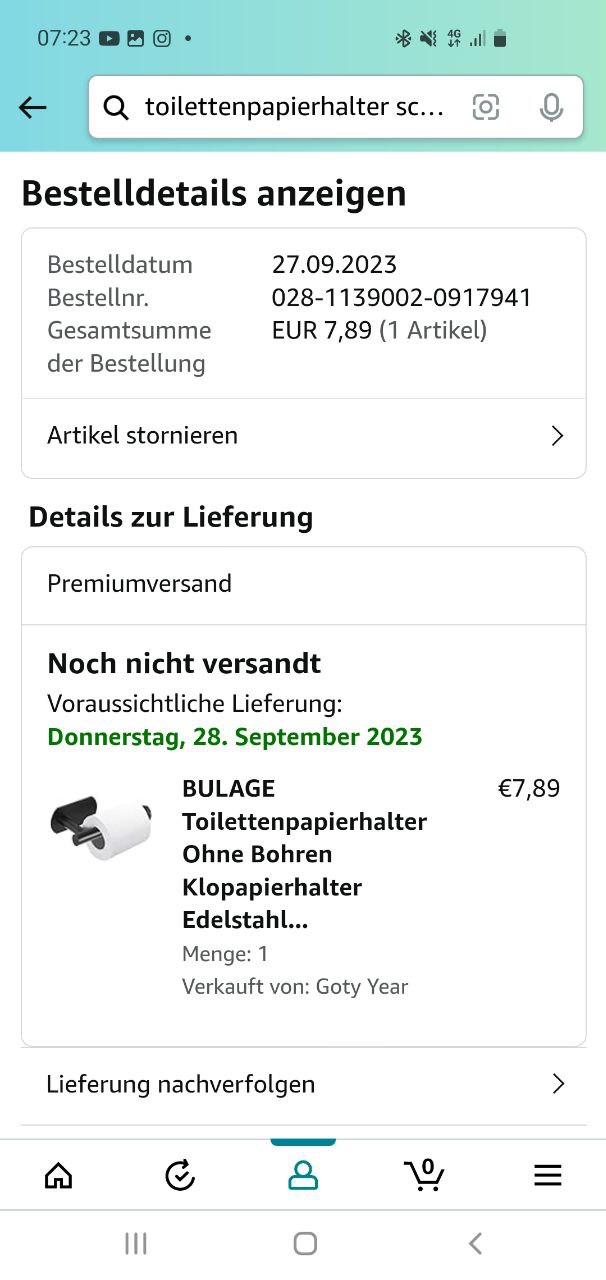Start voice search with microphone icon
Viewport: 606px width, 1280px height.
click(551, 108)
